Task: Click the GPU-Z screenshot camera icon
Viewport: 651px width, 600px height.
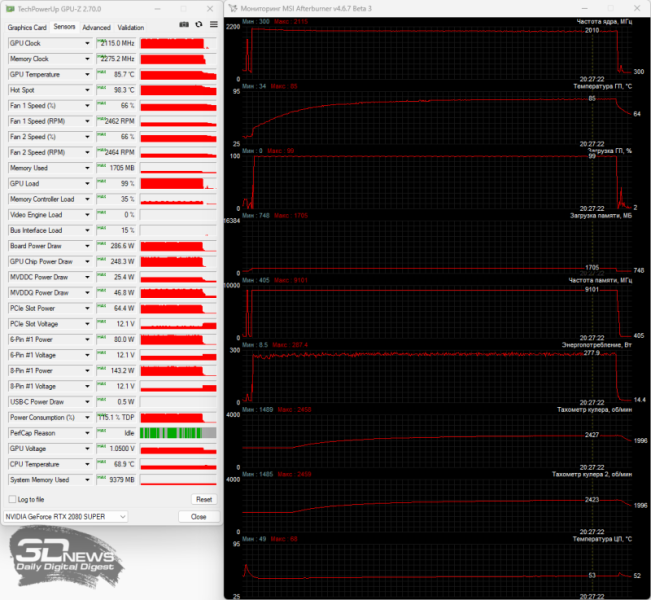Action: click(x=184, y=24)
